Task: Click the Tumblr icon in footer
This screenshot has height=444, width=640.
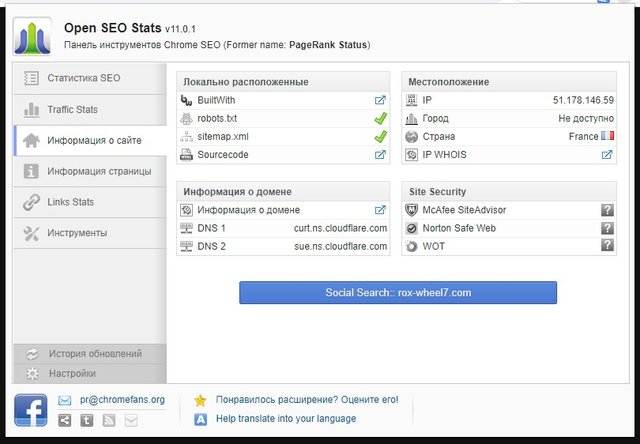Action: click(87, 420)
